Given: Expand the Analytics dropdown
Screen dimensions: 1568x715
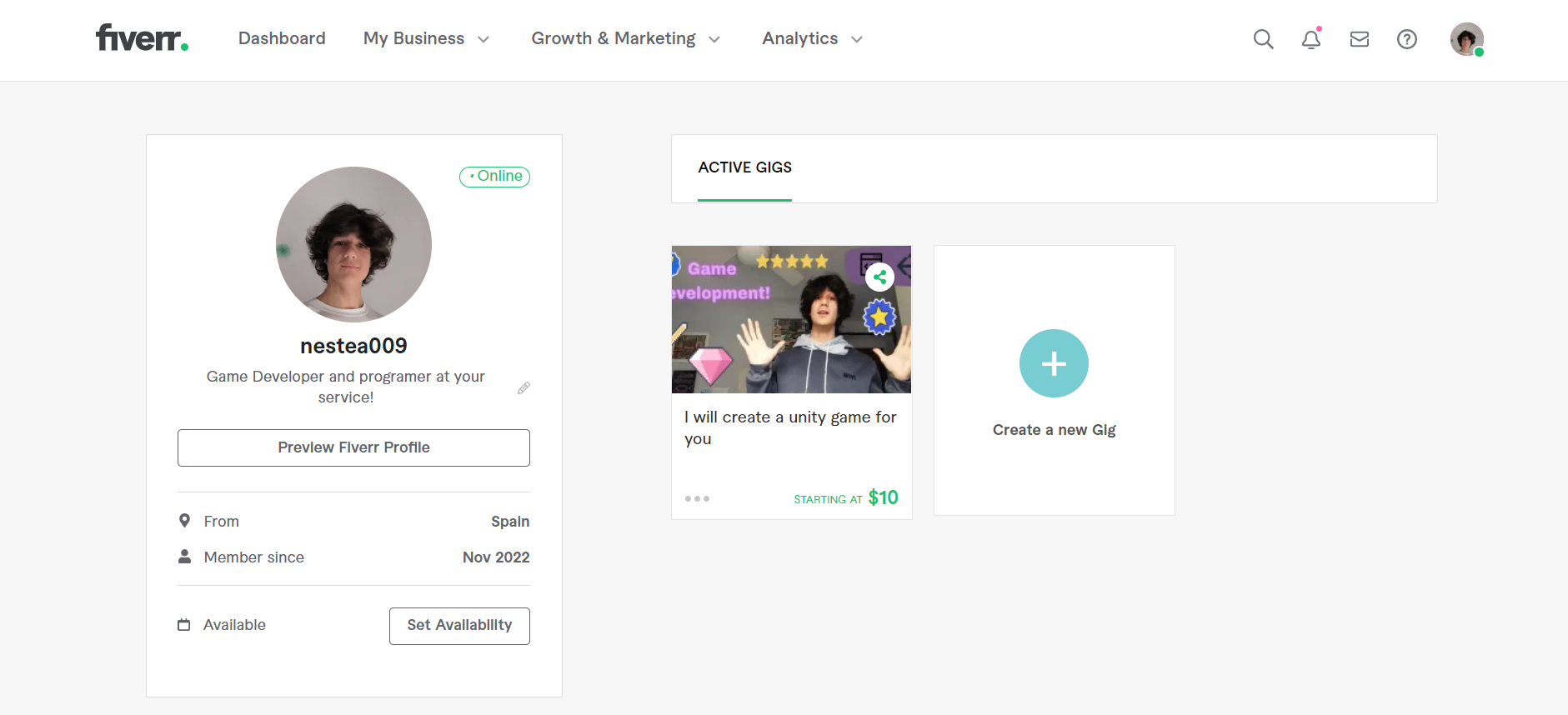Looking at the screenshot, I should click(812, 39).
